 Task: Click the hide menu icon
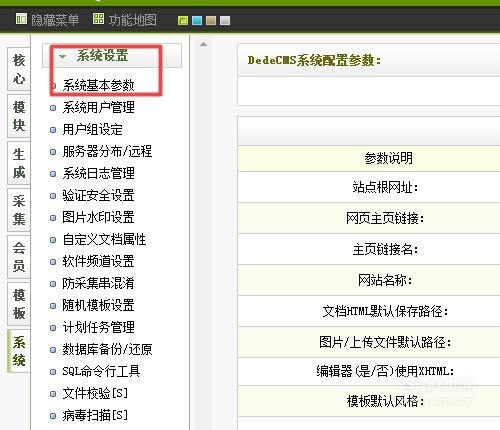pyautogui.click(x=21, y=19)
